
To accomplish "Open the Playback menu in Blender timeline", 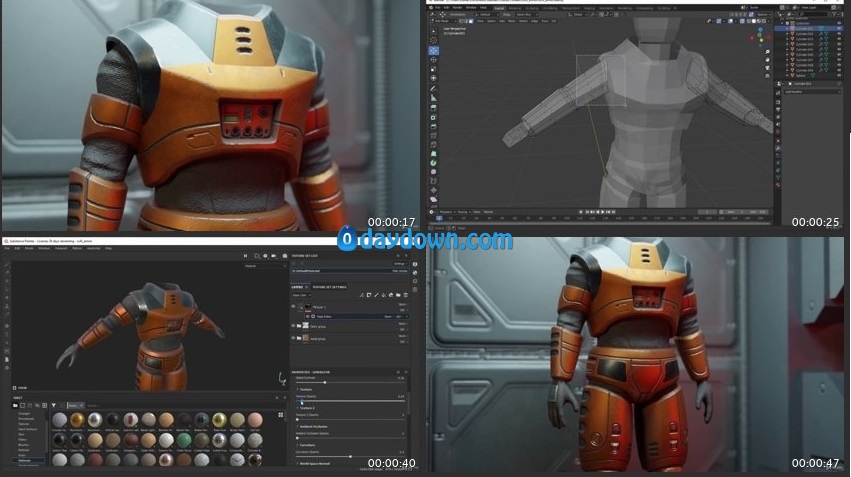I will pos(446,212).
